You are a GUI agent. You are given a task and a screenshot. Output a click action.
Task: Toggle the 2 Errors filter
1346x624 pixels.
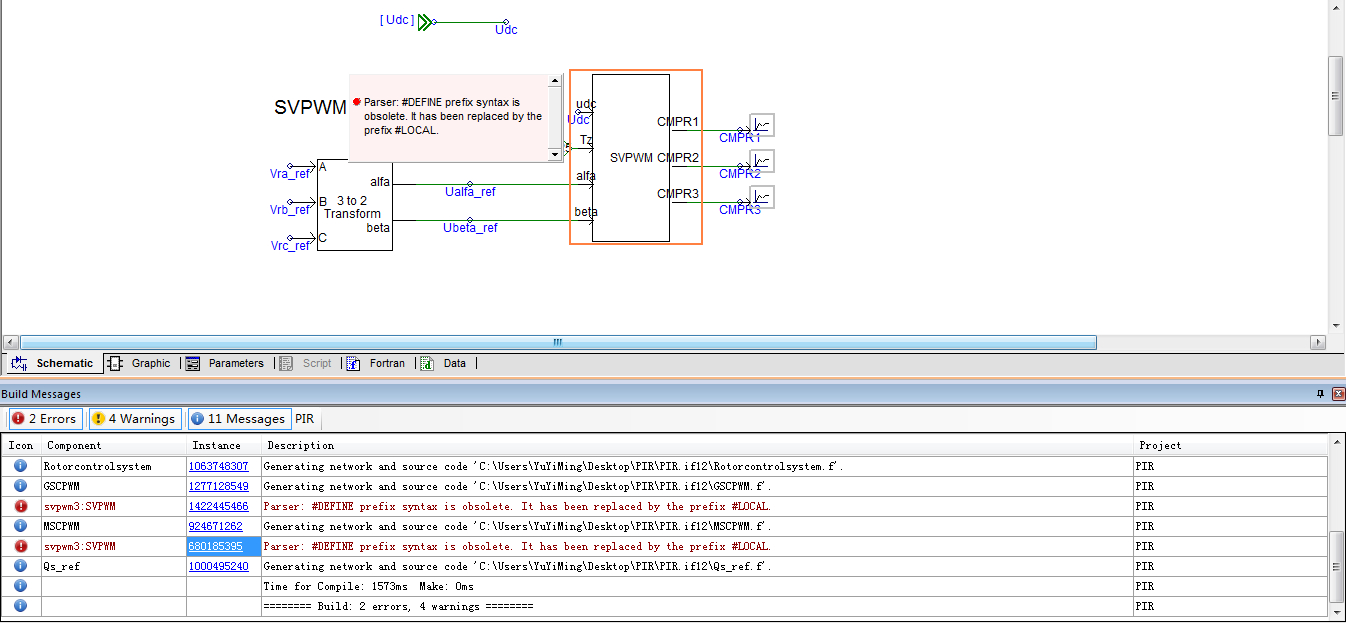point(44,419)
